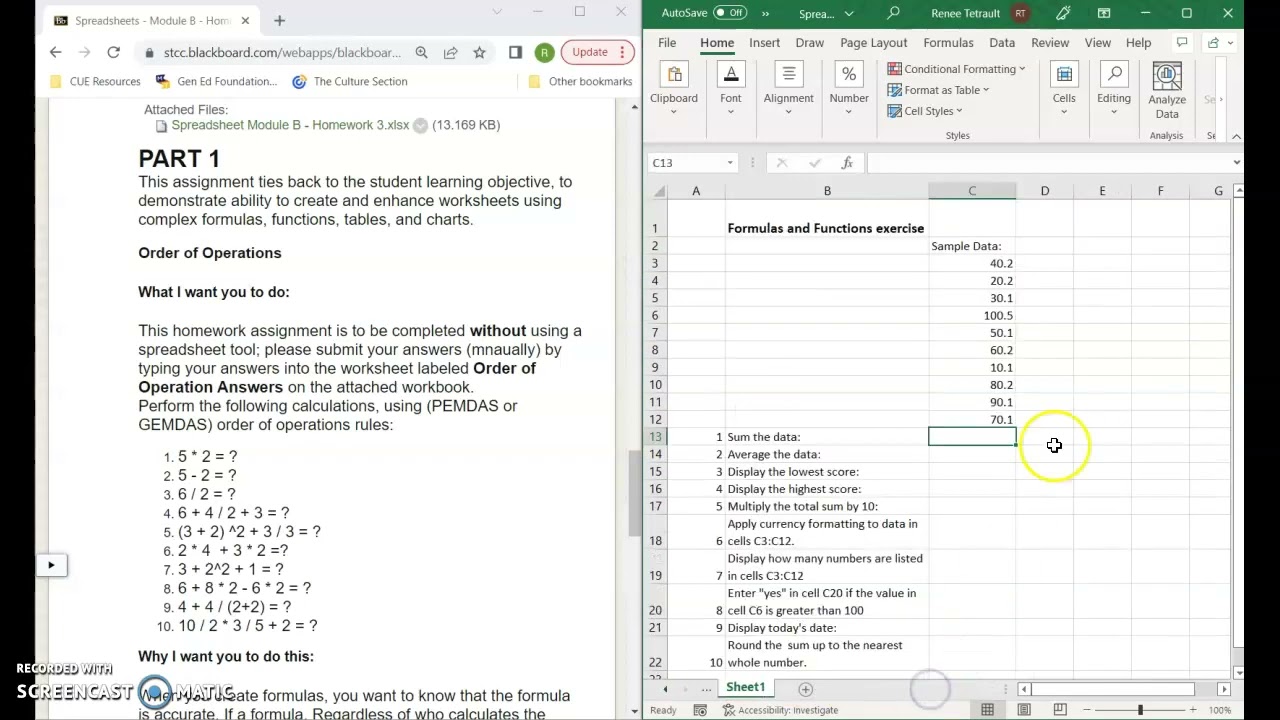Click the Select All corner triangle
The width and height of the screenshot is (1280, 720).
659,191
